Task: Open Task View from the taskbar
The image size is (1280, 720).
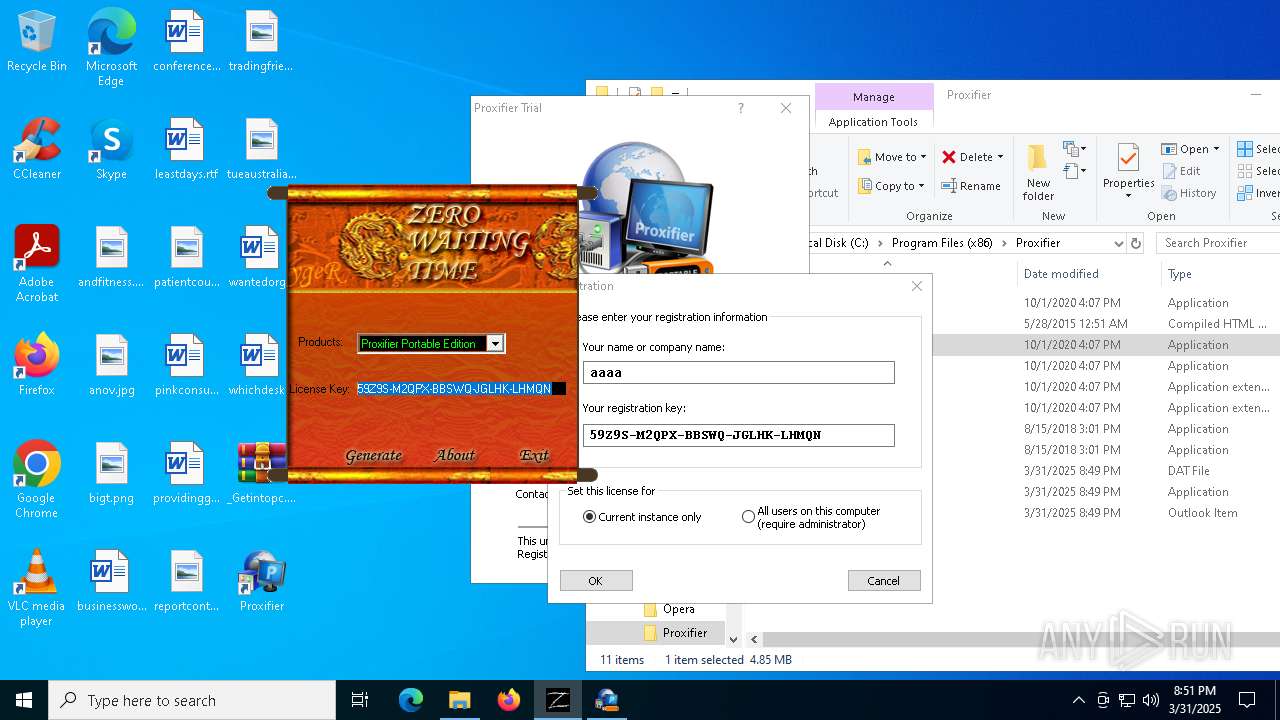Action: tap(360, 700)
